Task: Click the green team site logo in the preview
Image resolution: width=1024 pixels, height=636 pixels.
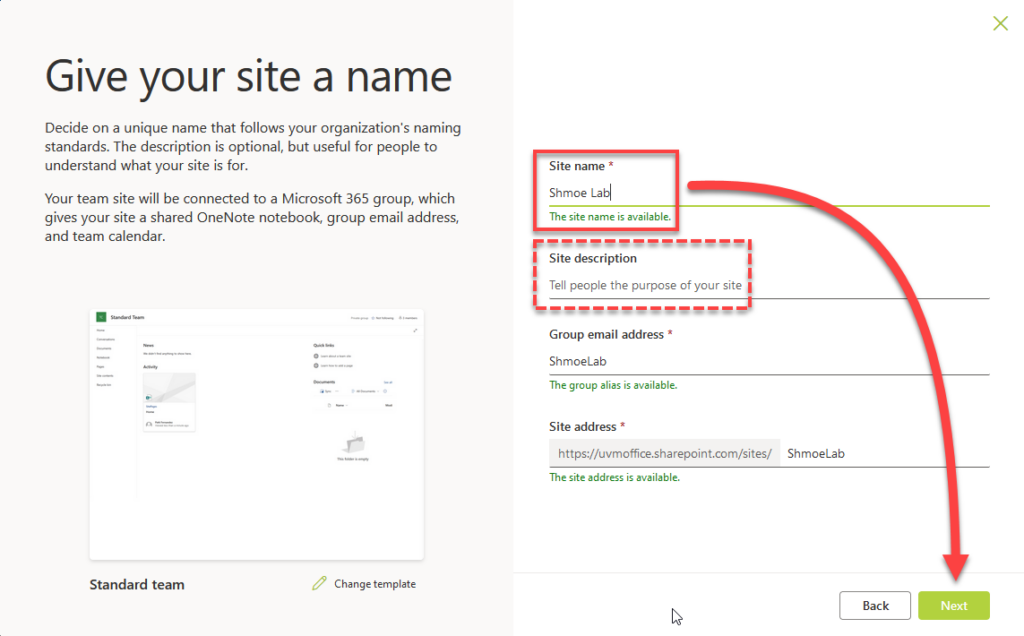Action: 99,316
